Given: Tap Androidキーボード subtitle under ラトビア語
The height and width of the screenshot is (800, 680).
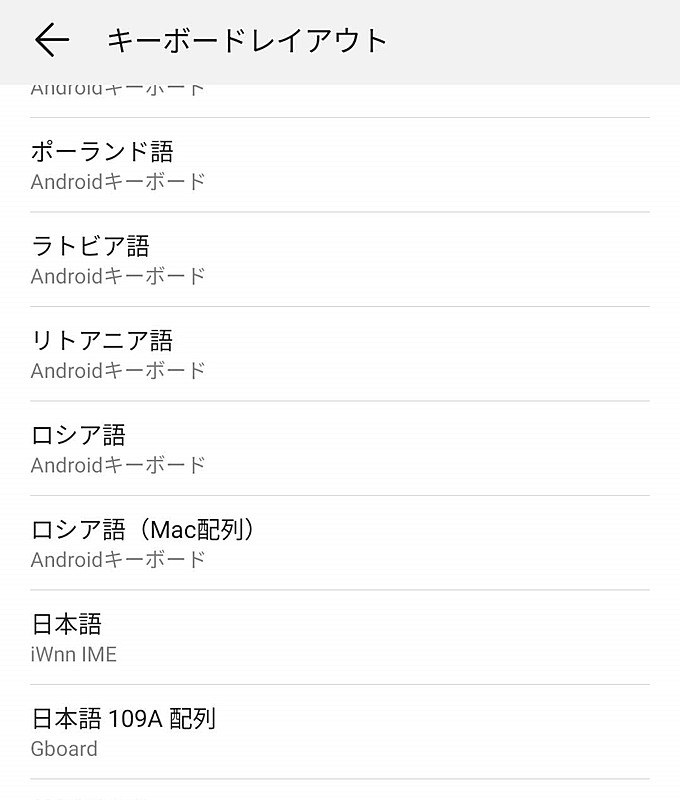Looking at the screenshot, I should coord(118,276).
